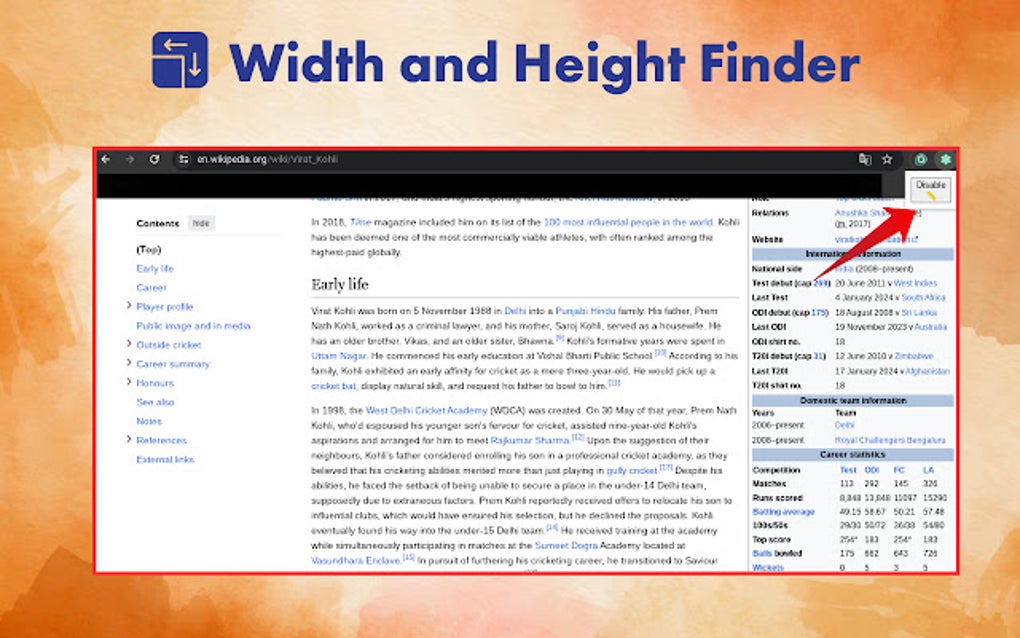
Task: Expand the Player profile section chevron
Action: [129, 306]
